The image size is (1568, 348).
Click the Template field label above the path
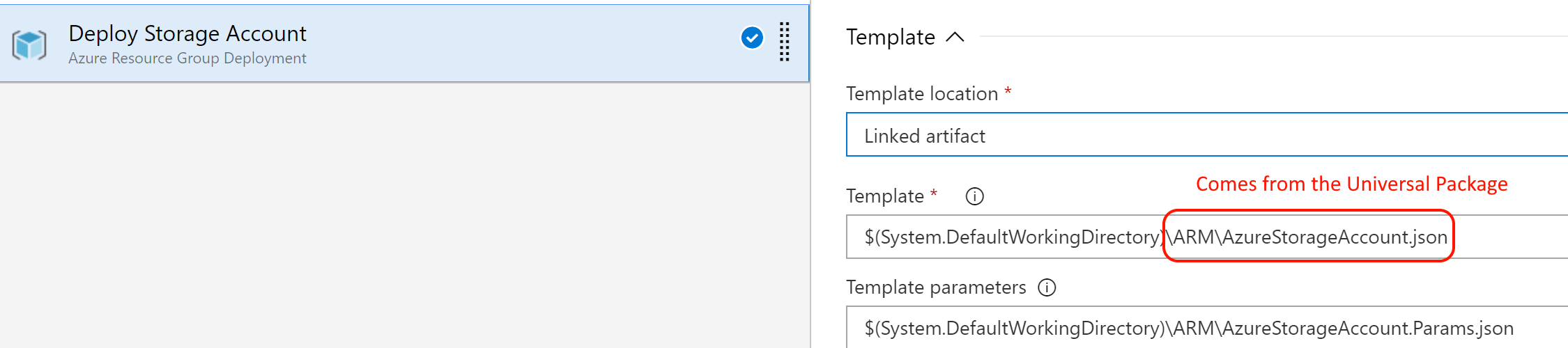pos(884,196)
